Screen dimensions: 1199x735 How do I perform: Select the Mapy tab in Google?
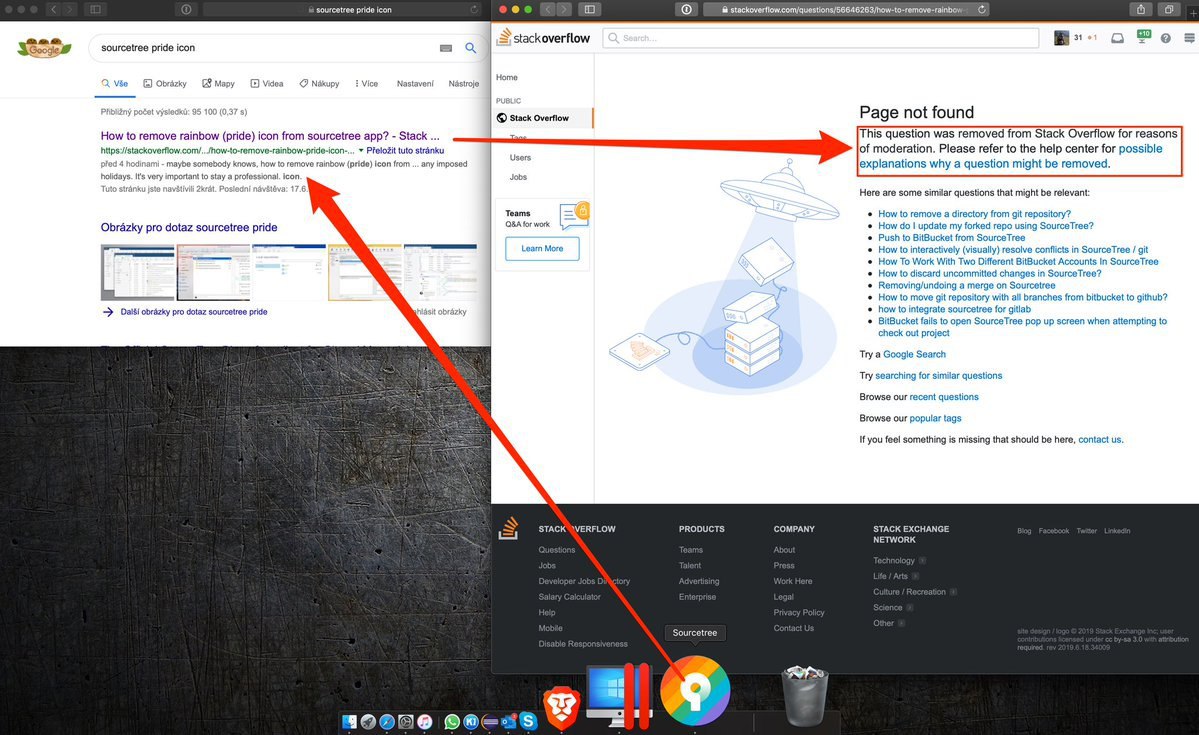pyautogui.click(x=219, y=83)
